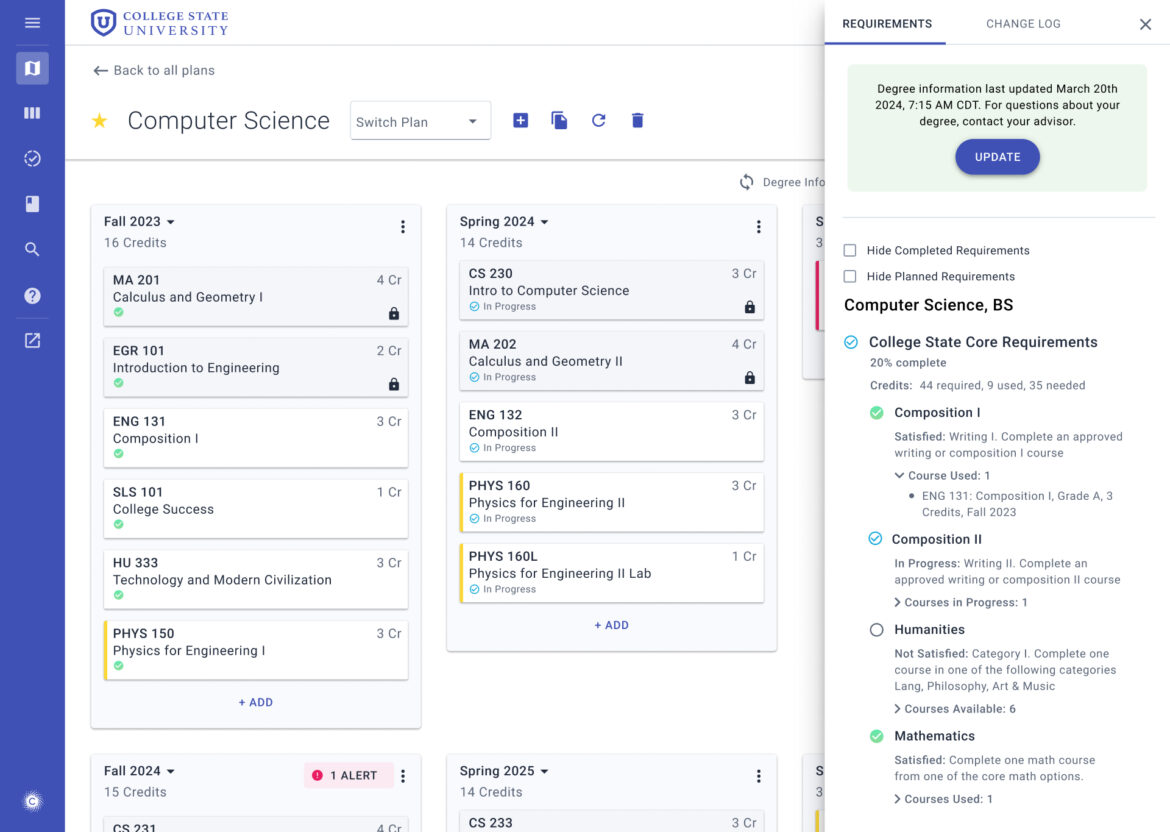
Task: Open the external link icon in sidebar
Action: tap(32, 341)
